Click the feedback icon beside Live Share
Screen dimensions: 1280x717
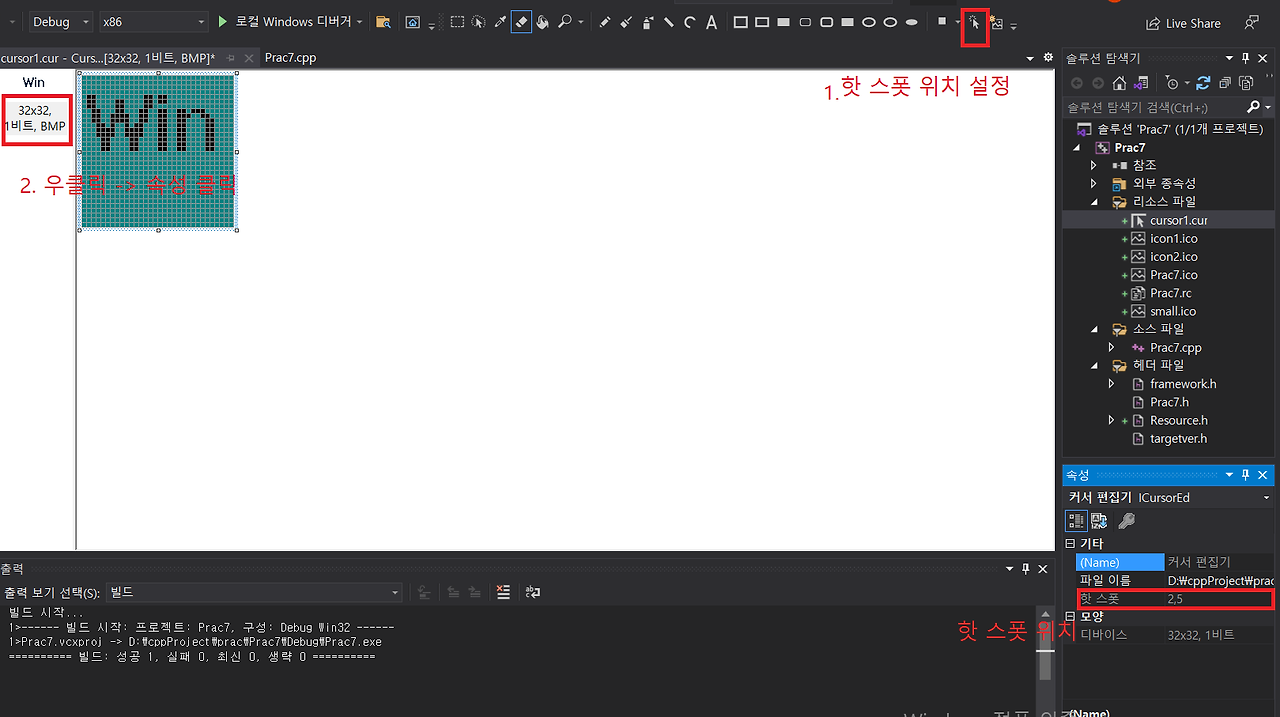(1252, 22)
